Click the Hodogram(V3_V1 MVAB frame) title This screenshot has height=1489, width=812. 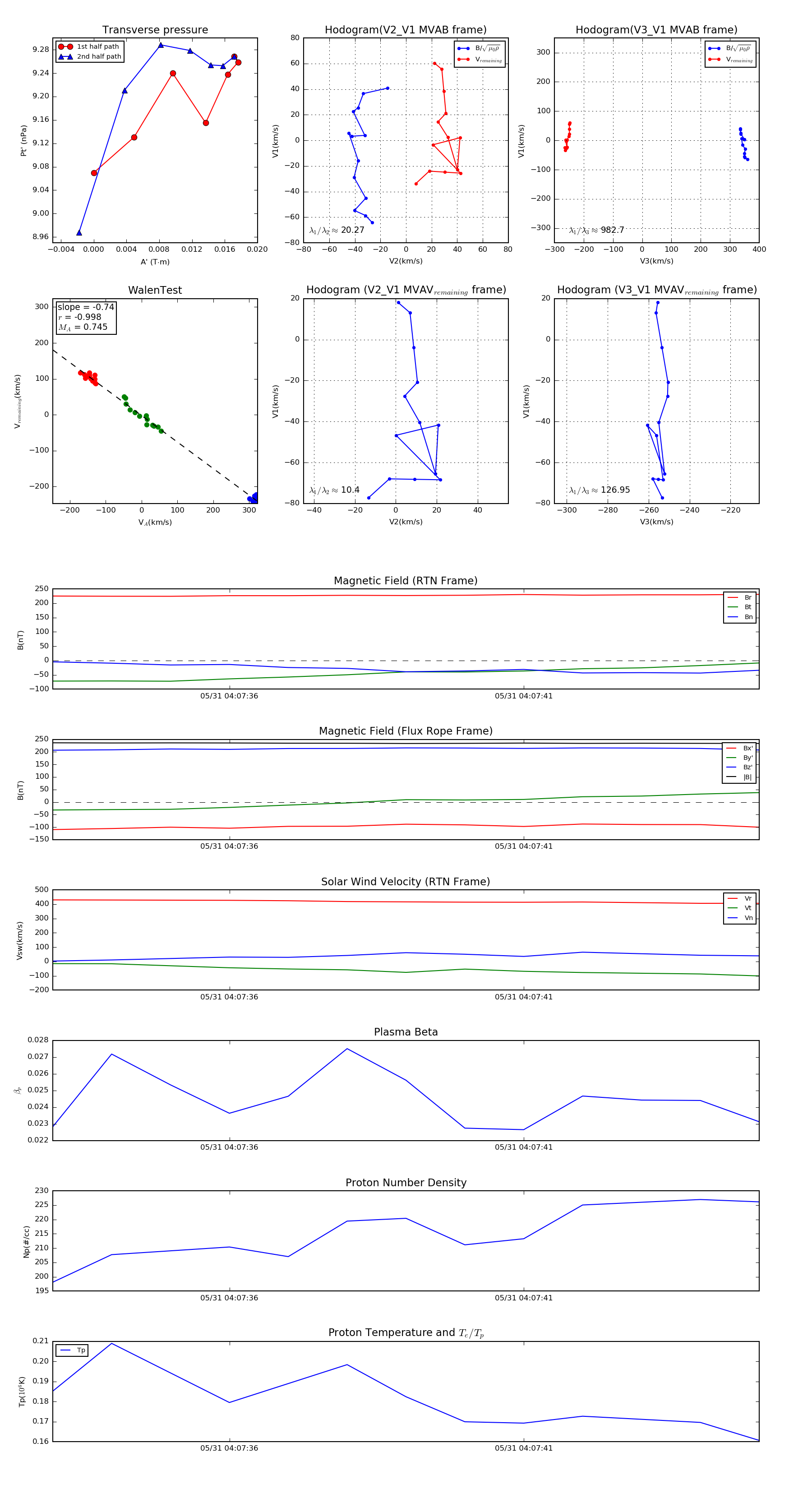point(656,30)
